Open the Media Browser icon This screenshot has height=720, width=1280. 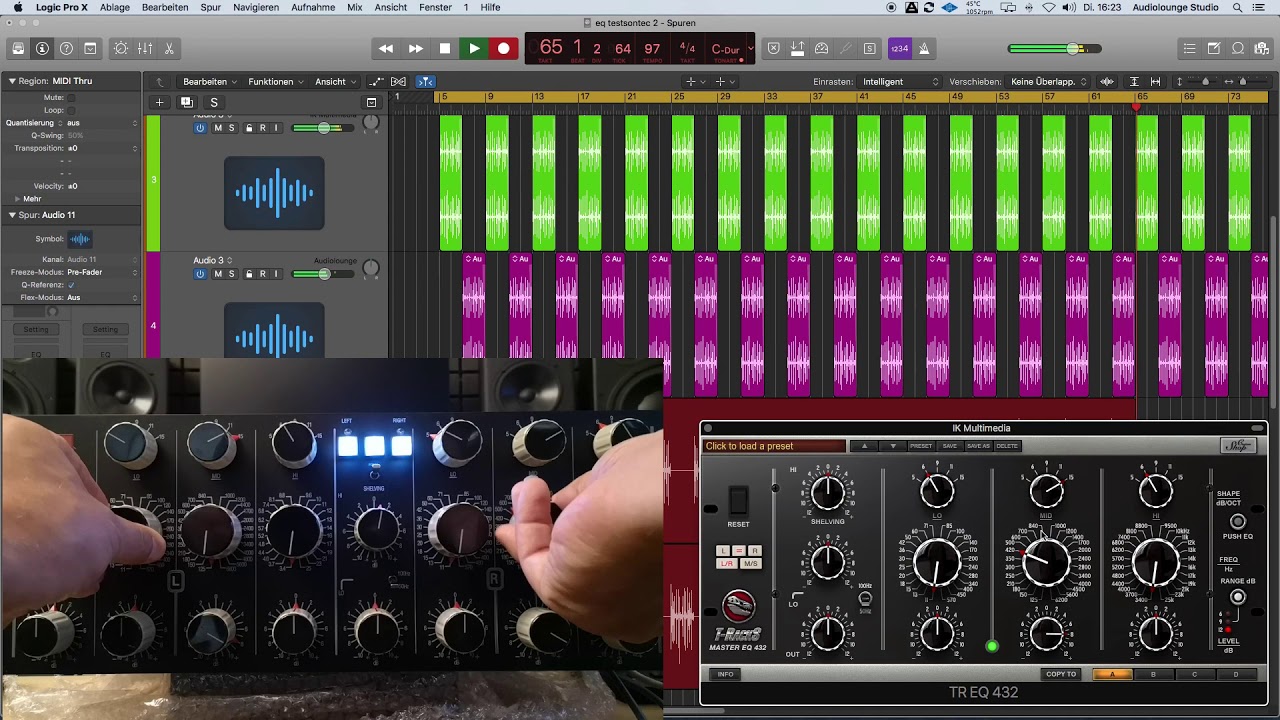(1261, 48)
